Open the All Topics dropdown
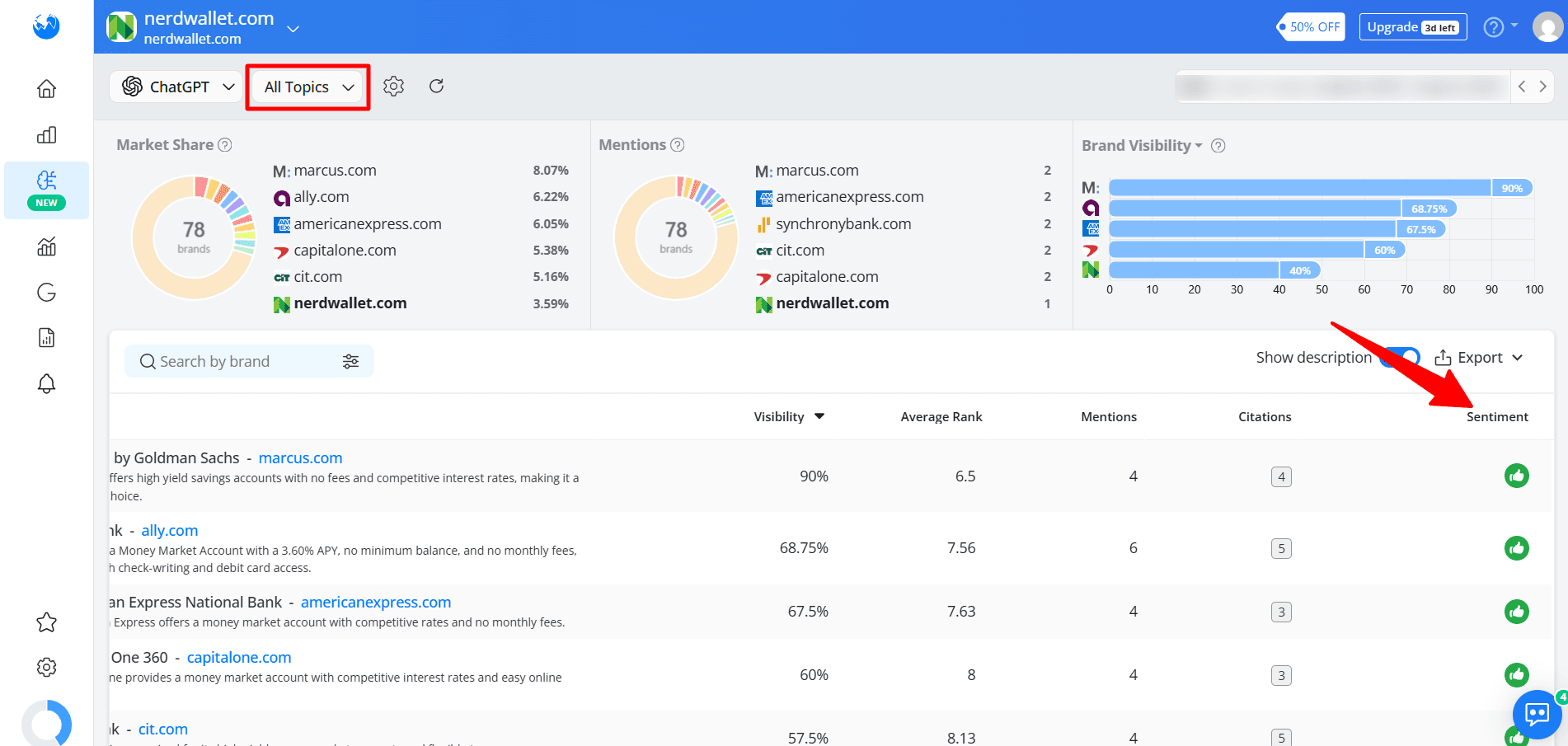Viewport: 1568px width, 746px height. coord(308,87)
